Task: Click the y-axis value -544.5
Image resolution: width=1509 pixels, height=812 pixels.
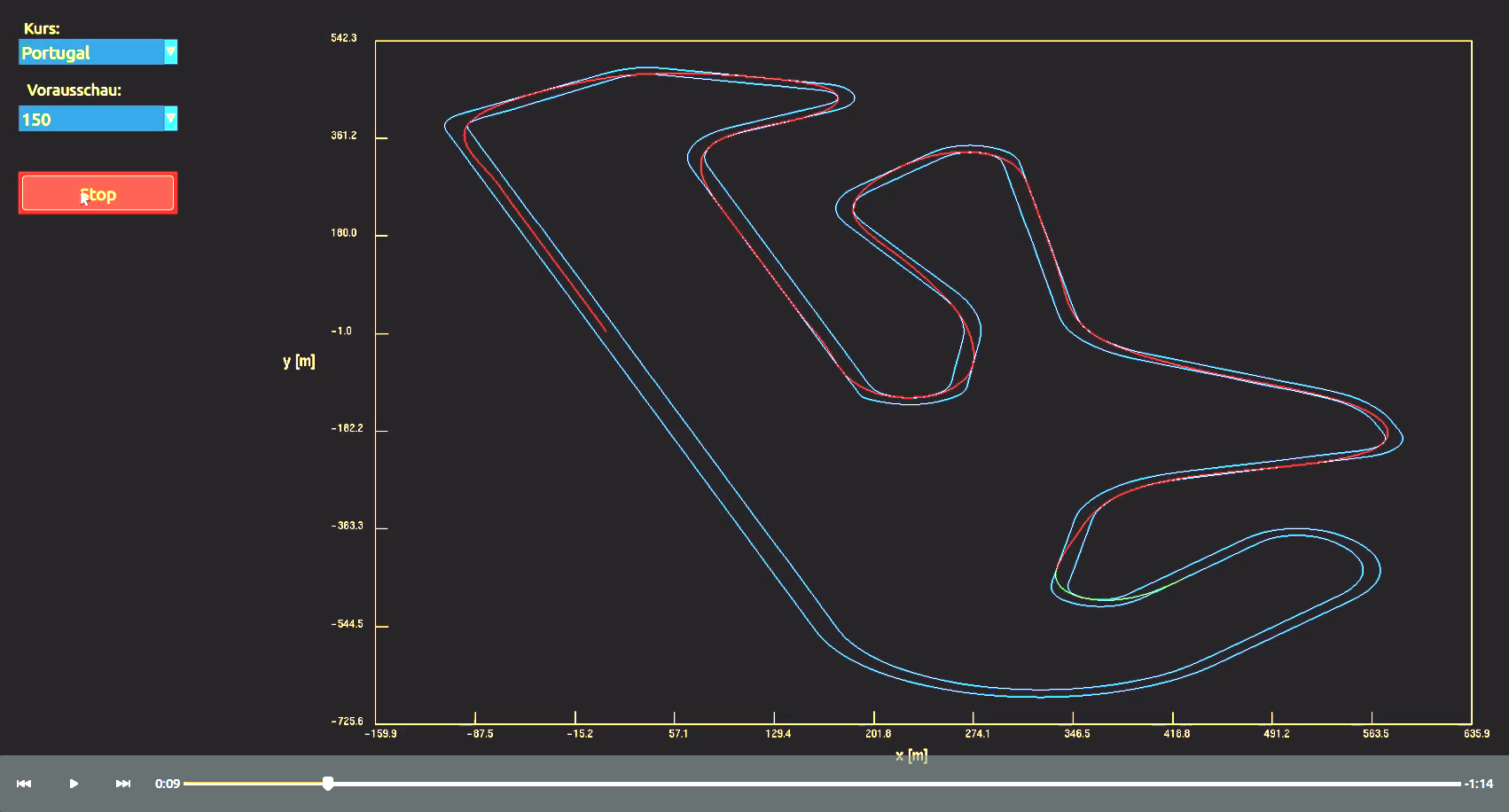Action: [348, 624]
